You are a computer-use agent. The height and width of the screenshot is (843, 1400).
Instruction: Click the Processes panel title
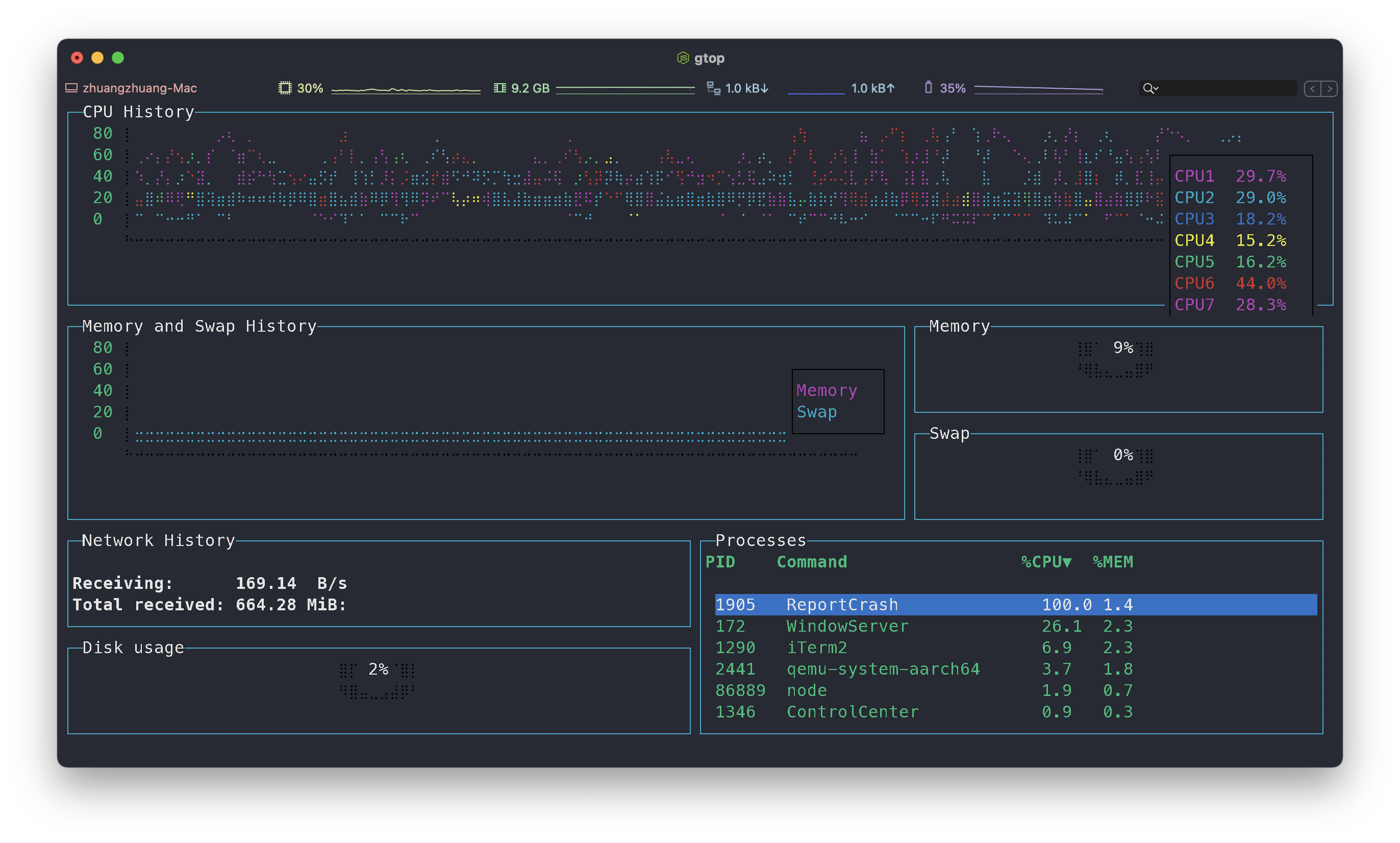[x=761, y=540]
